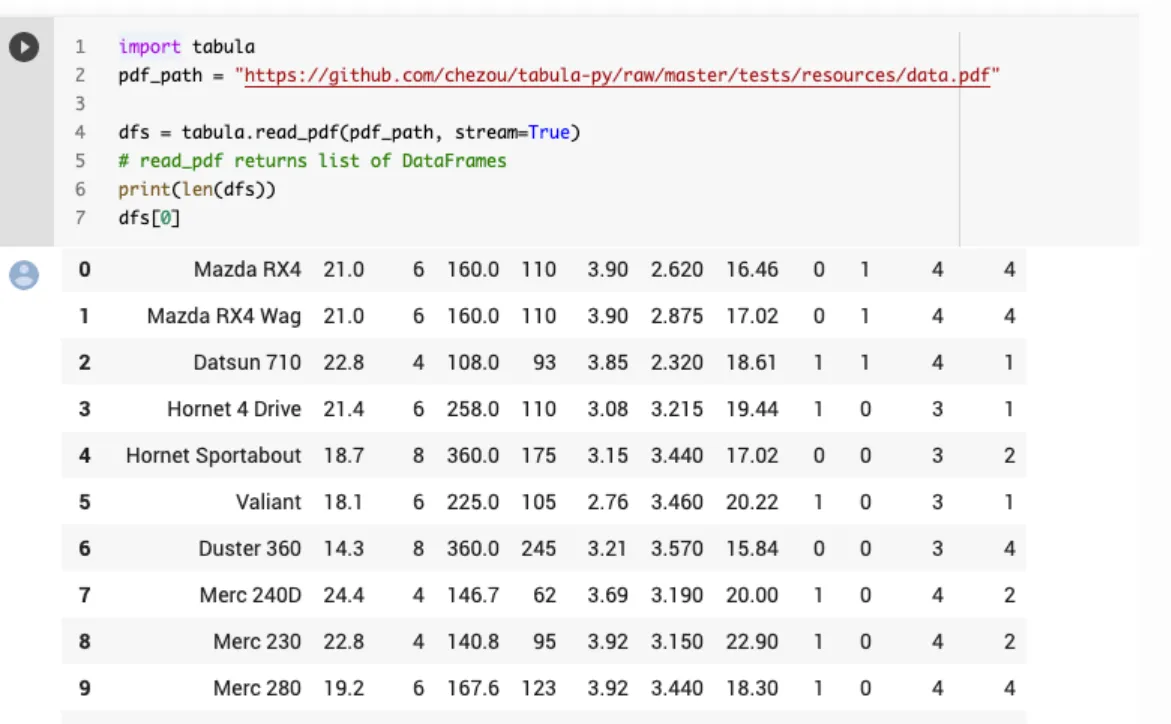Image resolution: width=1171 pixels, height=724 pixels.
Task: Click value 2.620 in Mazda RX4 row
Action: 677,269
